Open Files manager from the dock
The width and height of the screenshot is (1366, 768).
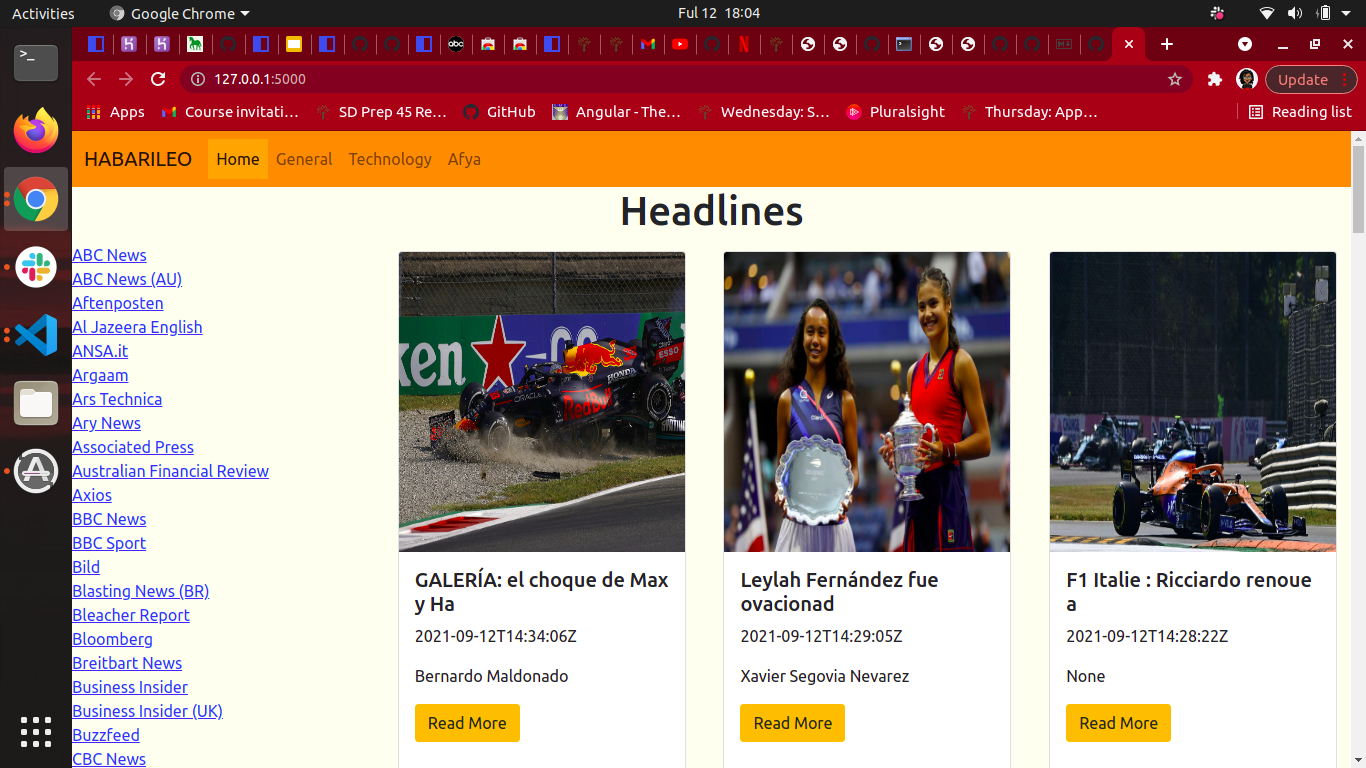click(36, 403)
